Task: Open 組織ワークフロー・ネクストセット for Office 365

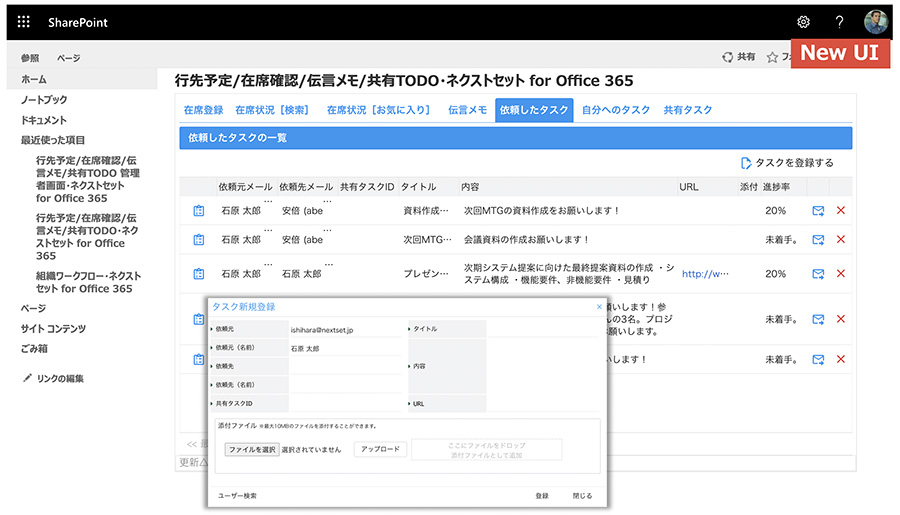Action: 88,282
